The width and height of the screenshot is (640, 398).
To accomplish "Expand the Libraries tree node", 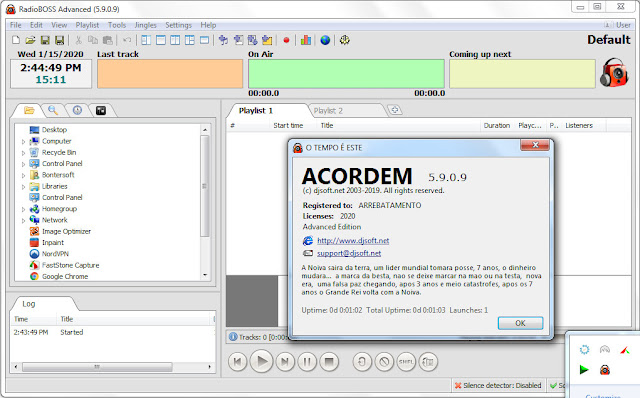I will click(23, 187).
